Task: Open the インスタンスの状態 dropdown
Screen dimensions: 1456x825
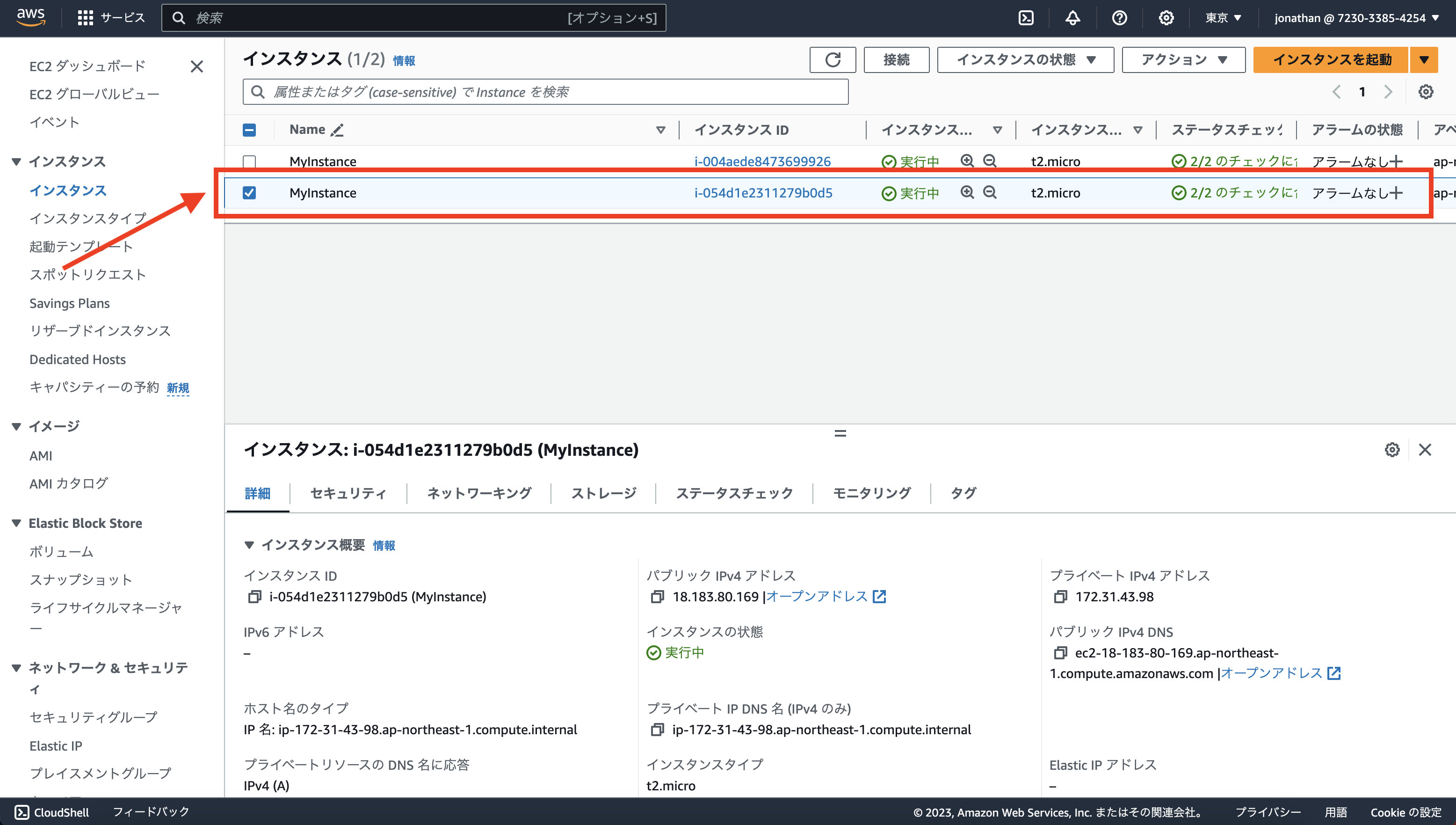Action: (x=1024, y=59)
